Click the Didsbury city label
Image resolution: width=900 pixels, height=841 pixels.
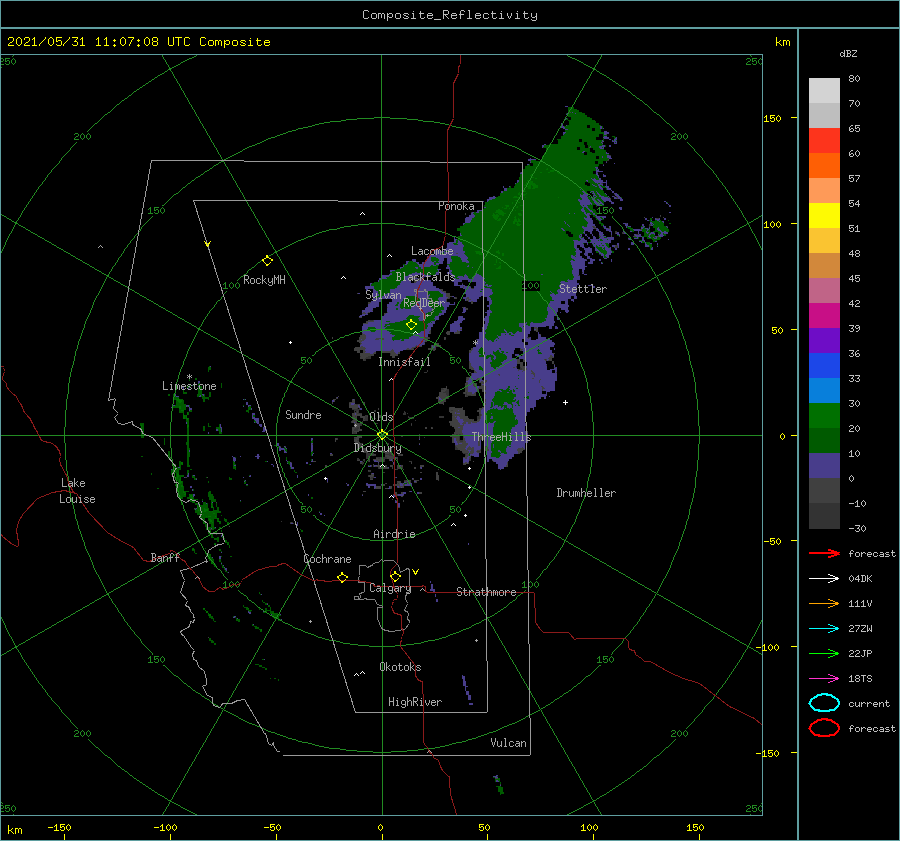point(378,448)
